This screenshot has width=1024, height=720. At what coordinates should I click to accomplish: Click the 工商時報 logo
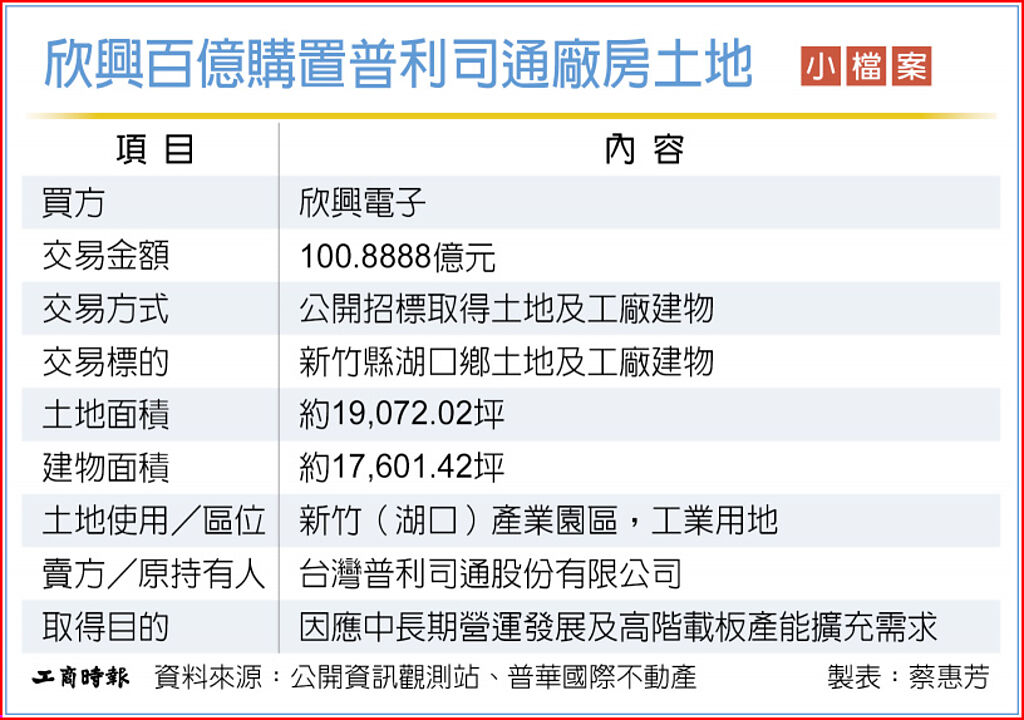(x=81, y=677)
